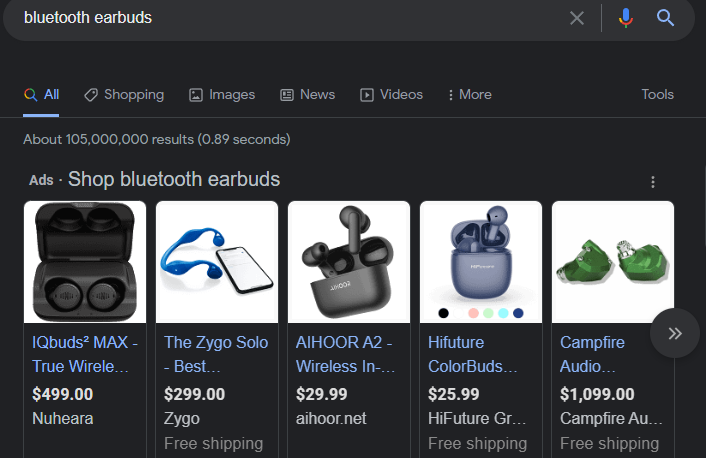Viewport: 706px width, 458px height.
Task: Open the Videos results tab
Action: pyautogui.click(x=391, y=94)
